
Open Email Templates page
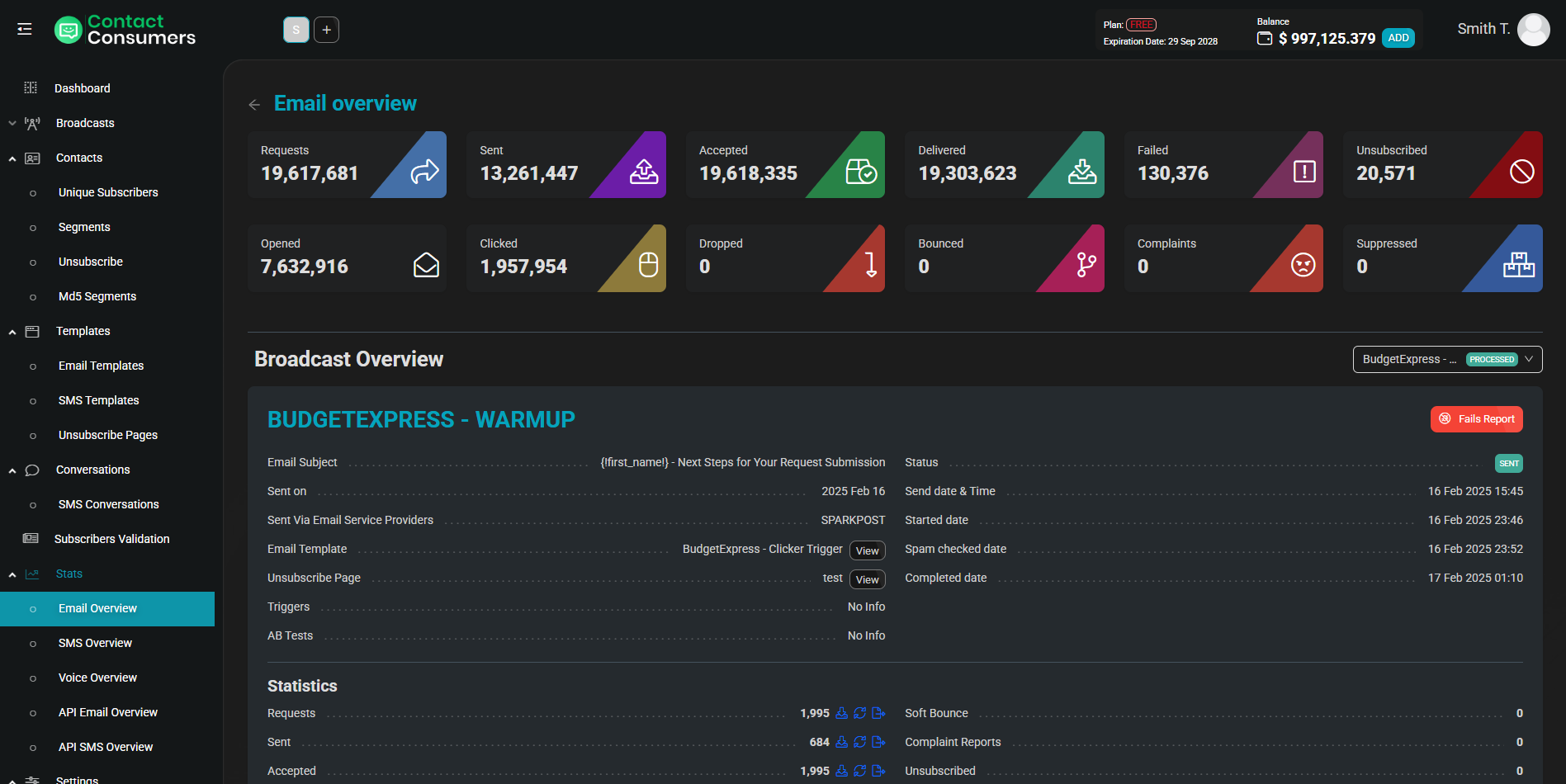point(101,366)
